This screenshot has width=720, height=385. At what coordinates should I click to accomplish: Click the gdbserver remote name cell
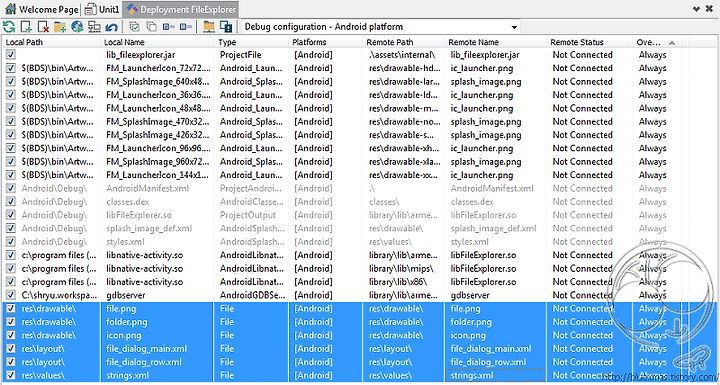(470, 295)
